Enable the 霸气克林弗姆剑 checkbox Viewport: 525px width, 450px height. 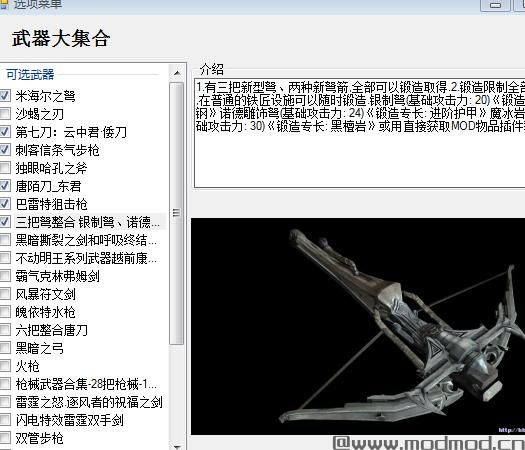click(5, 276)
